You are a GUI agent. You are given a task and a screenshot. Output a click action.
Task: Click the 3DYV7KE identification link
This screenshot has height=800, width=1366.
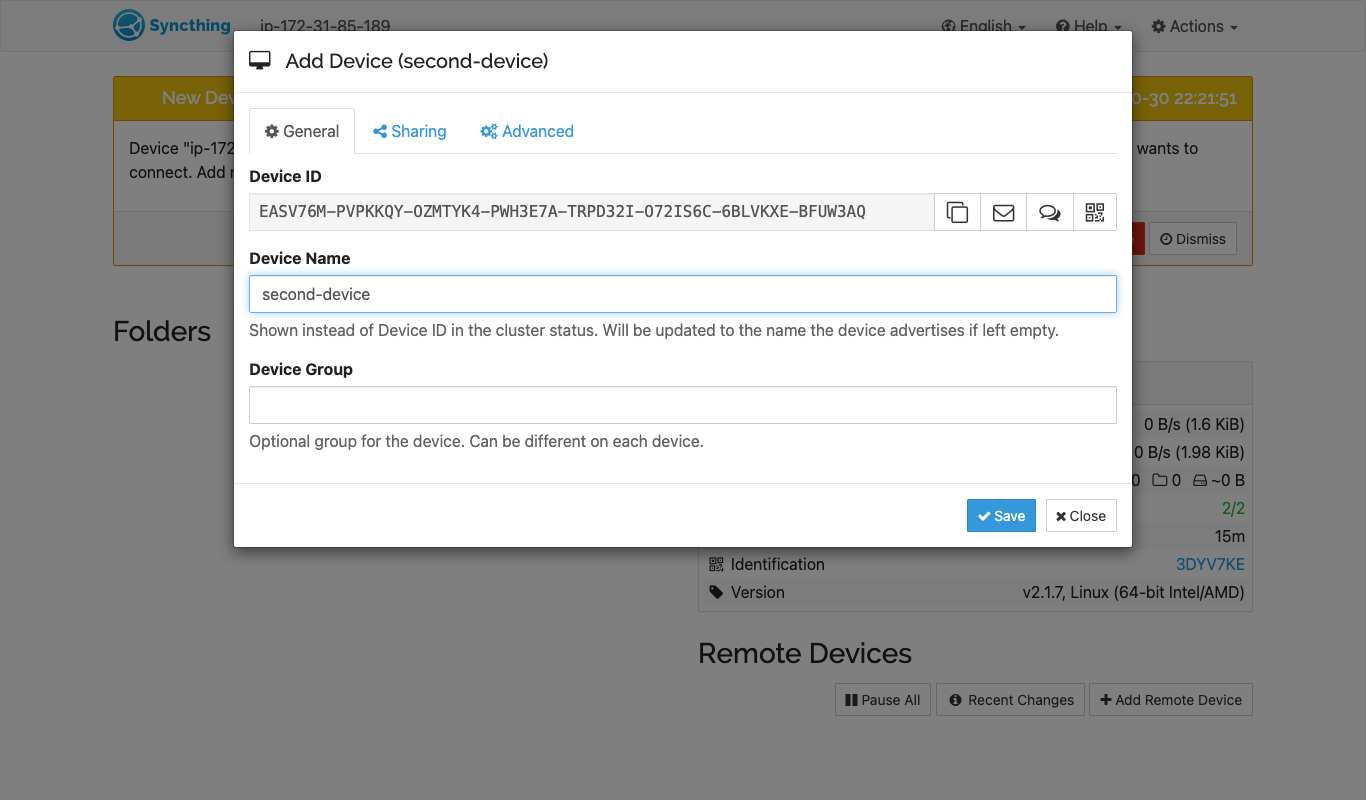pyautogui.click(x=1210, y=564)
